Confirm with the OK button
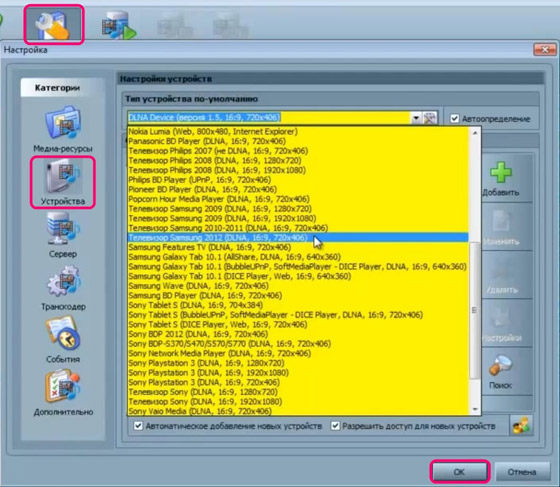 [x=459, y=472]
